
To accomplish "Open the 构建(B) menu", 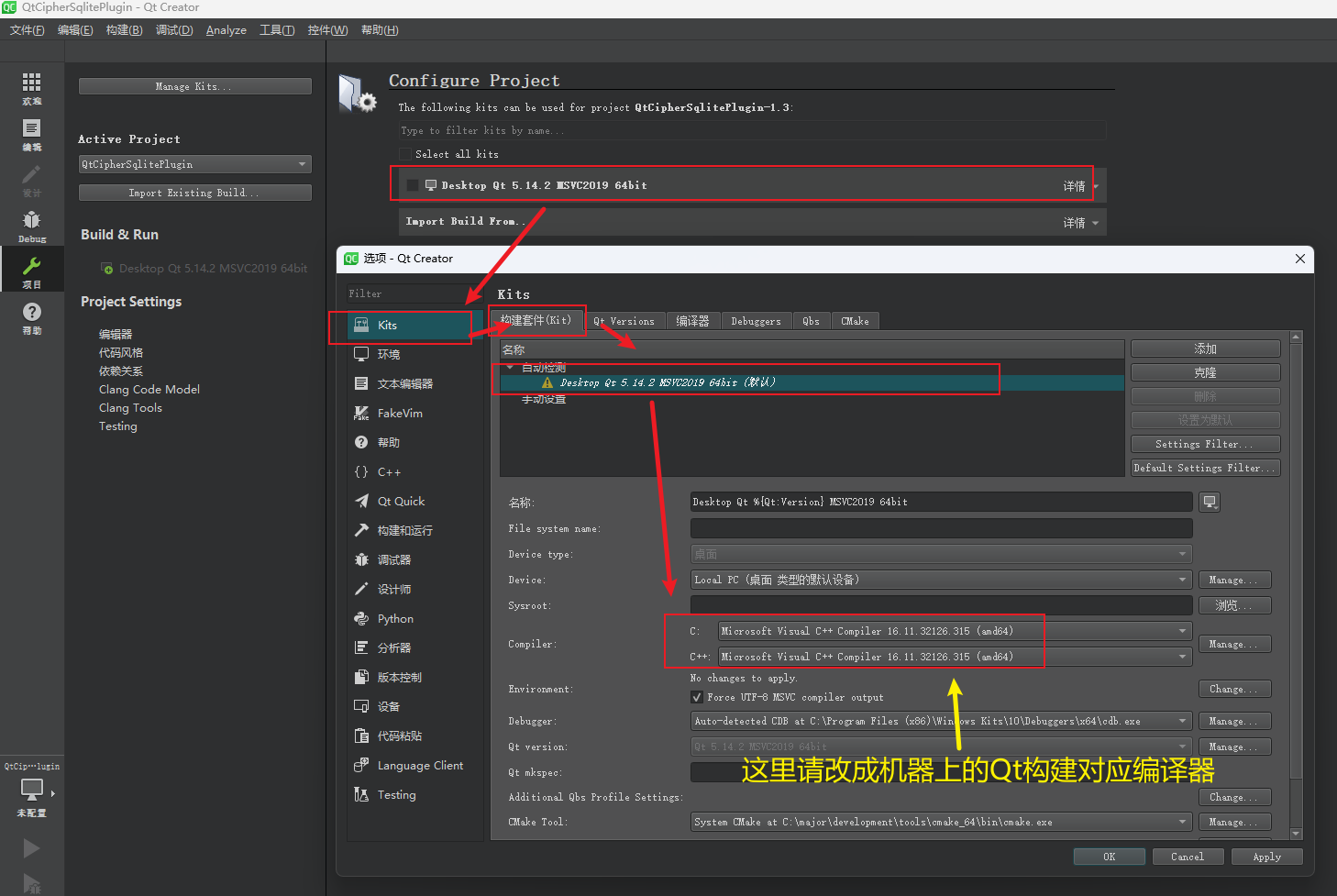I will point(124,30).
